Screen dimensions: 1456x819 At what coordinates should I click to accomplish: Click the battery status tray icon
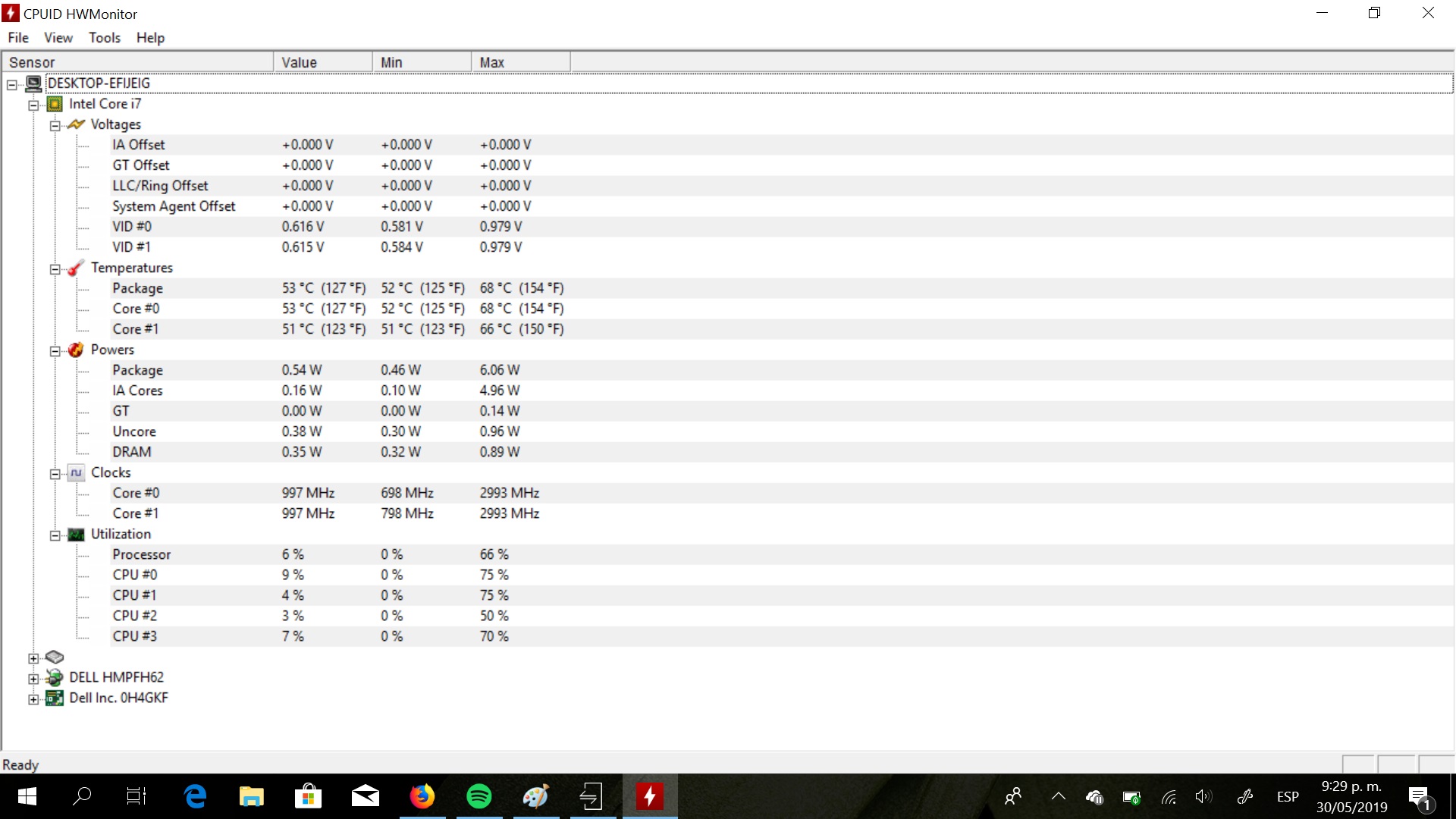pos(1131,797)
